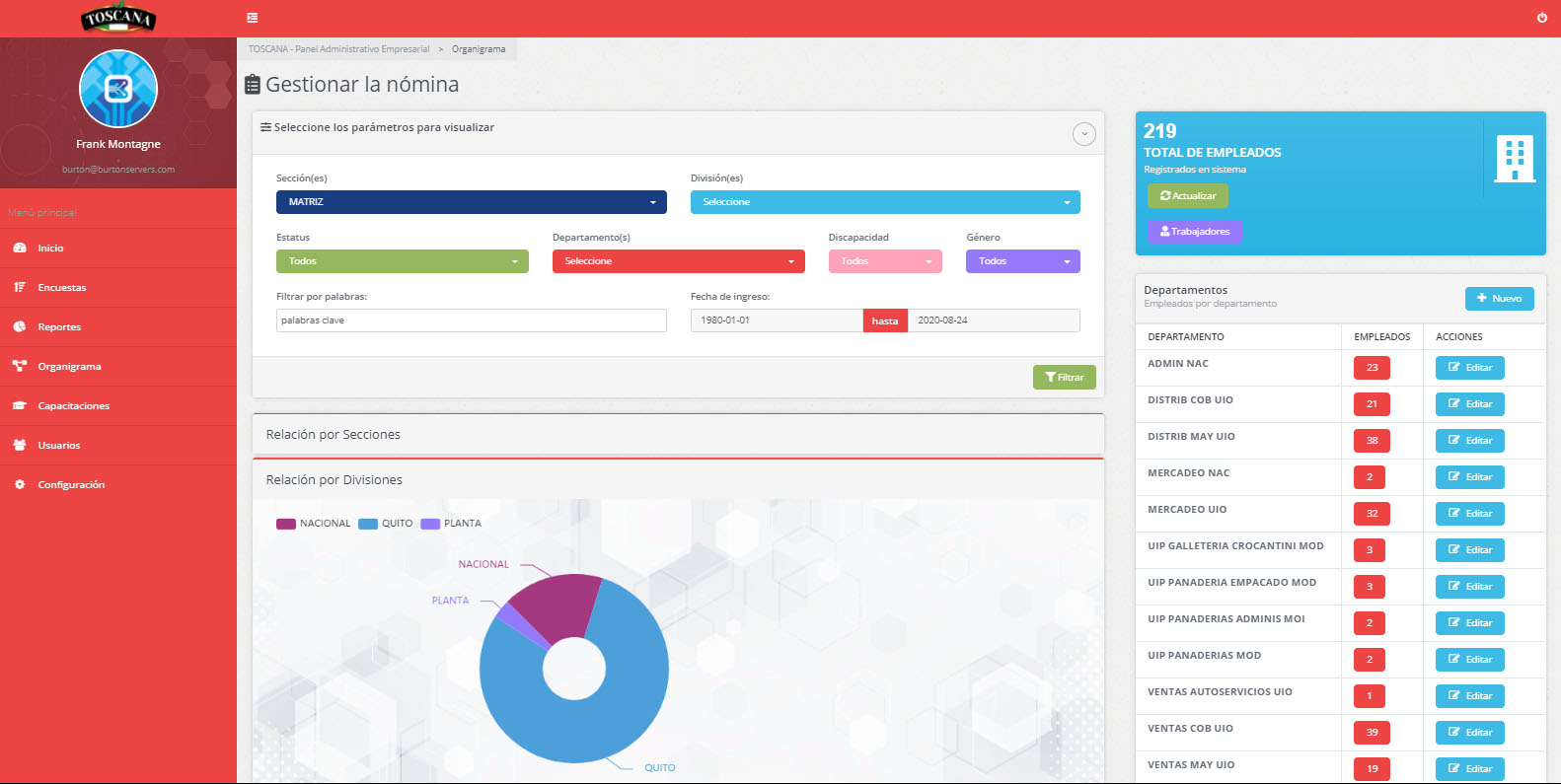Image resolution: width=1561 pixels, height=784 pixels.
Task: Open Inicio from the sidebar
Action: (50, 249)
